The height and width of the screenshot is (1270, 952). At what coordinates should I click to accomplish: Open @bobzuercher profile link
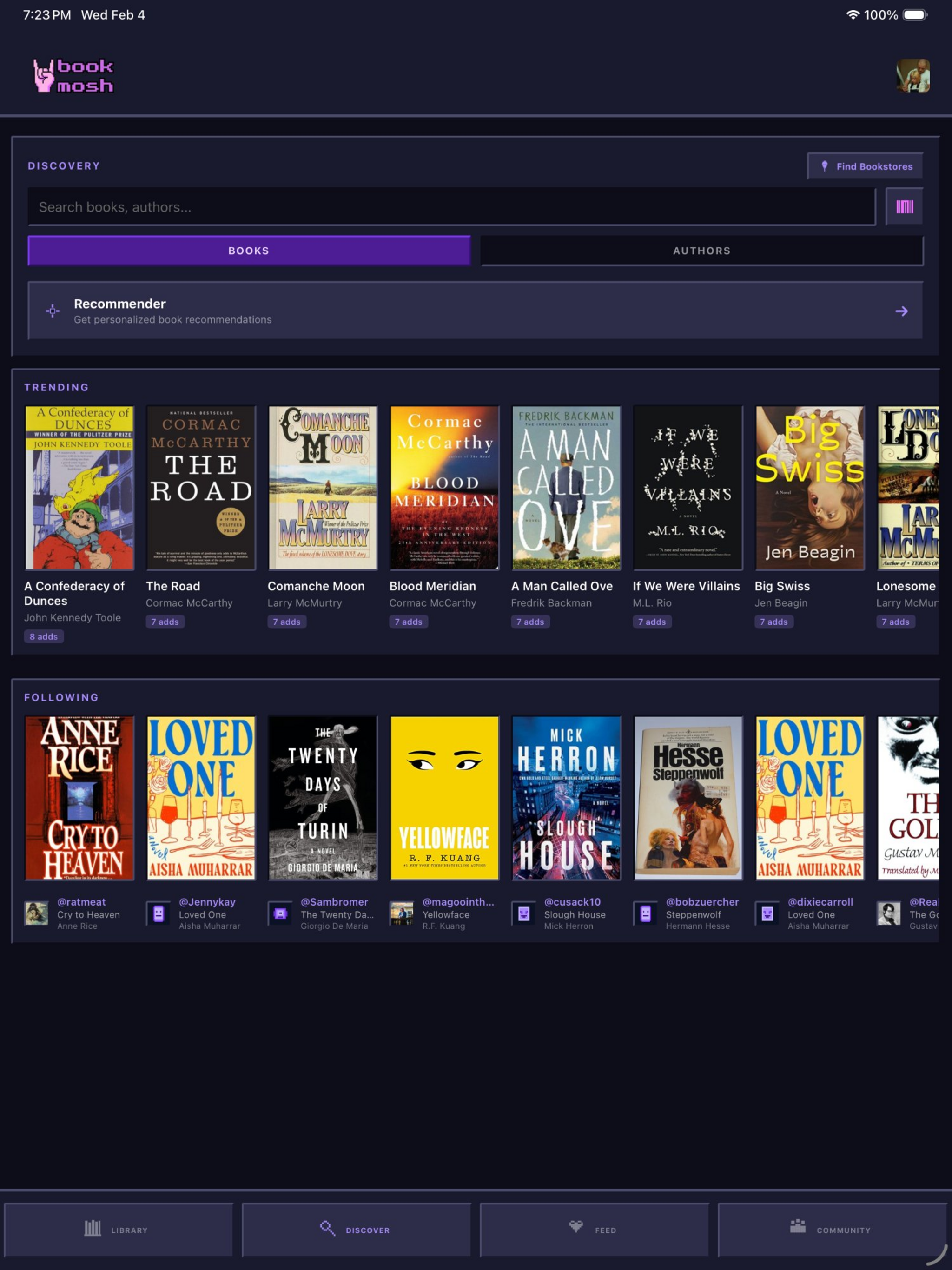(x=702, y=901)
